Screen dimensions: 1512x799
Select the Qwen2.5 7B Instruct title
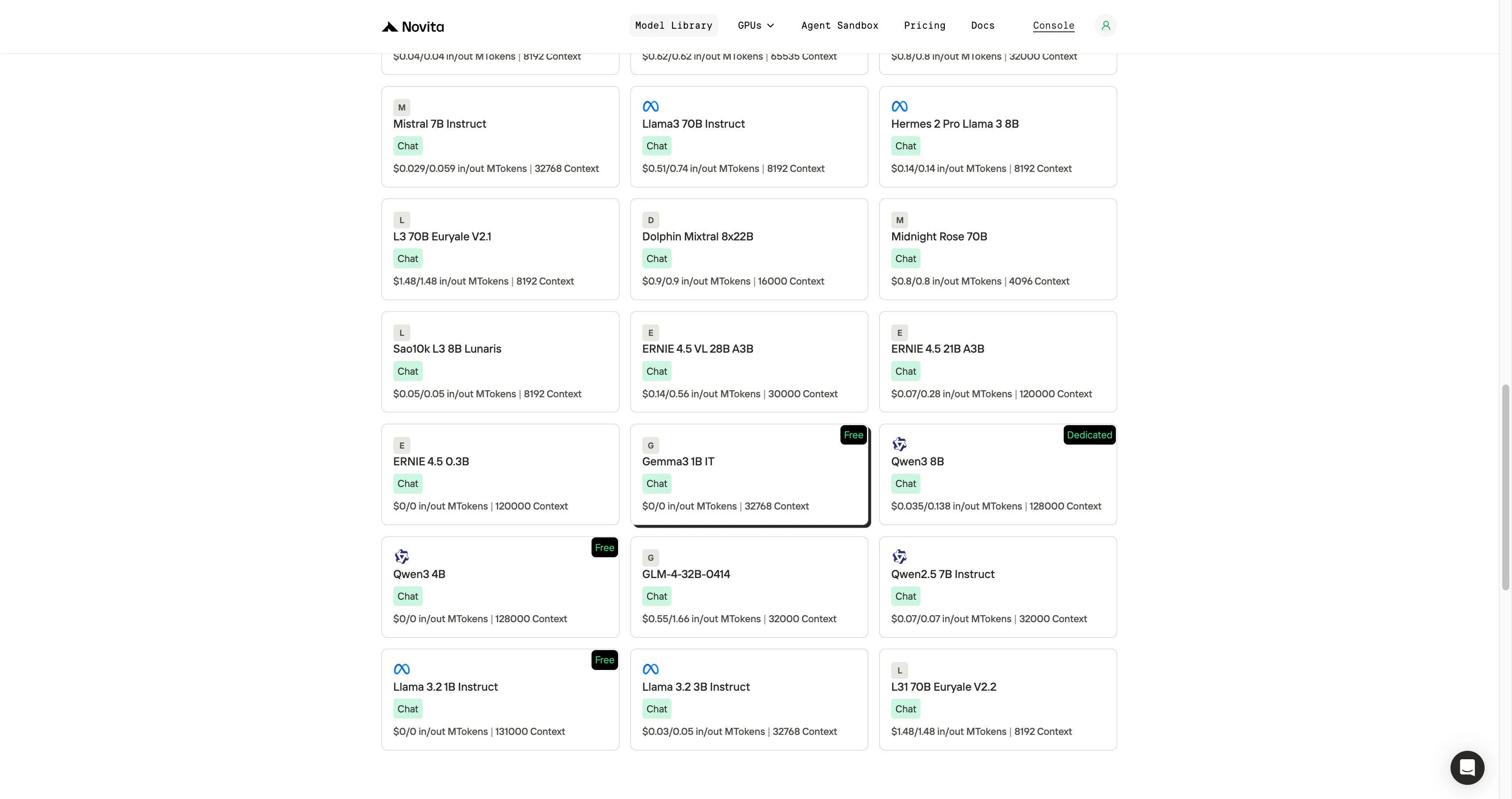(943, 574)
